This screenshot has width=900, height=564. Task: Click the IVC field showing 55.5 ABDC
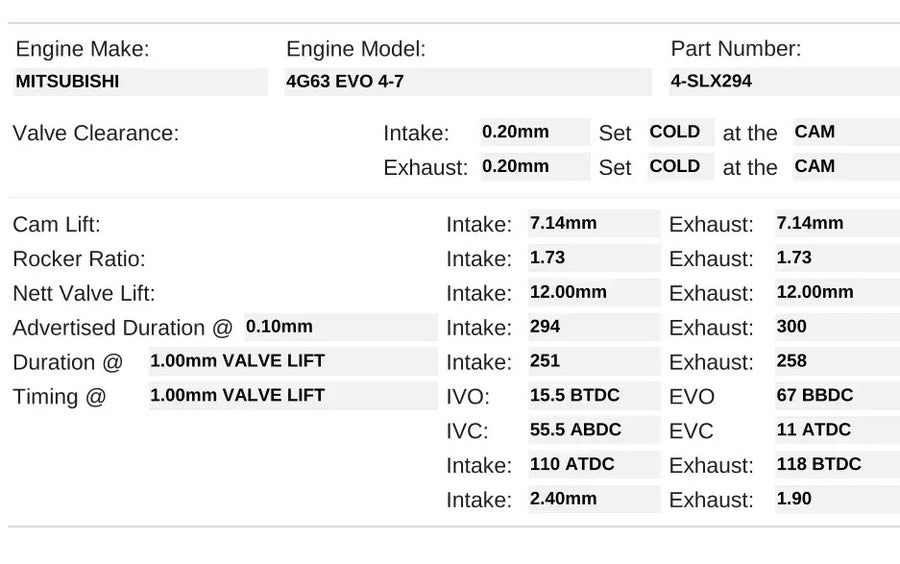coord(593,430)
